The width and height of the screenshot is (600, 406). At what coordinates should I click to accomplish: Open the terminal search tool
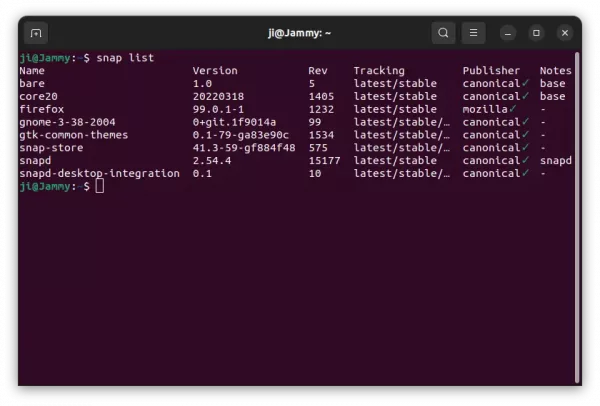443,33
